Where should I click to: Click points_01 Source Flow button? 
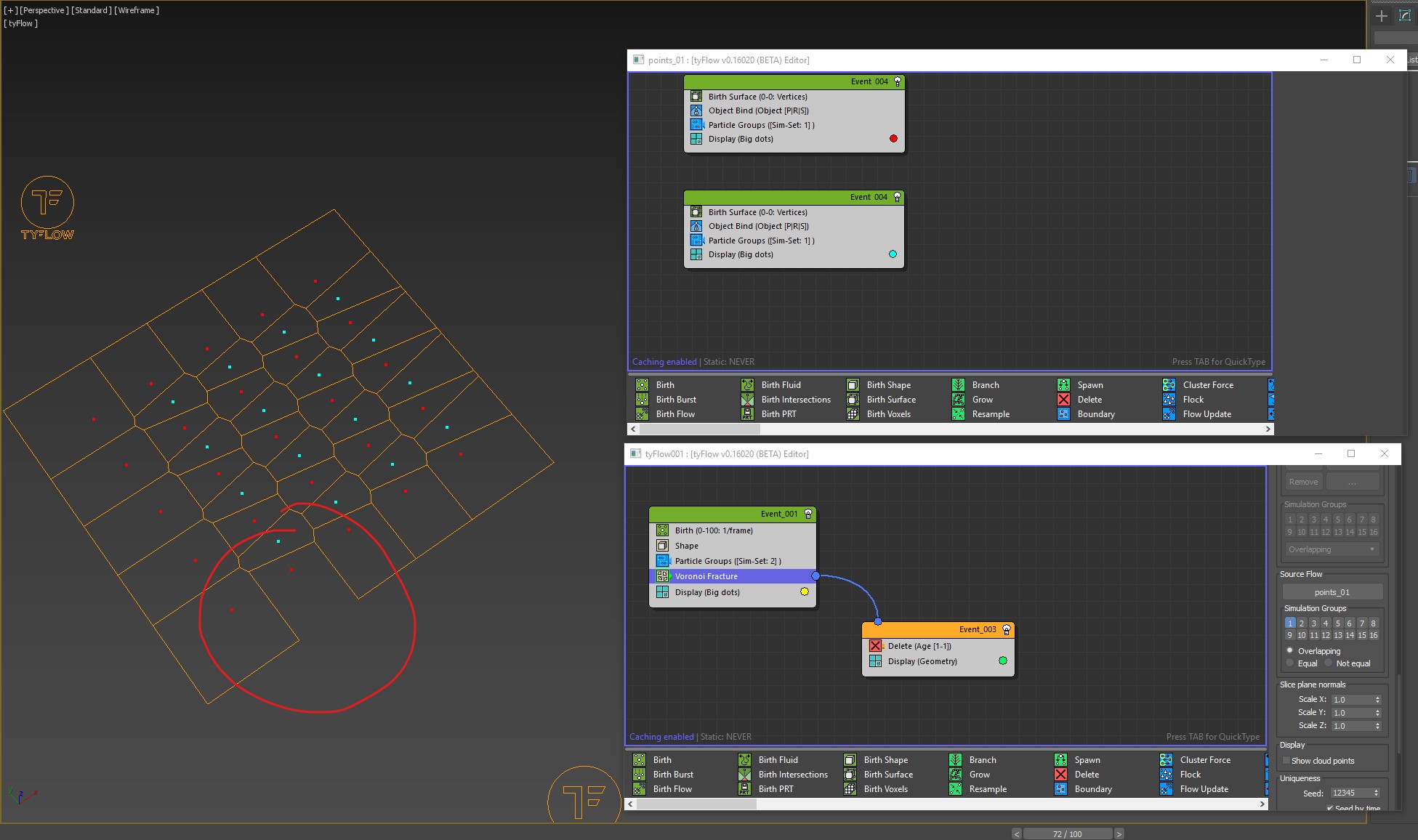pyautogui.click(x=1332, y=592)
